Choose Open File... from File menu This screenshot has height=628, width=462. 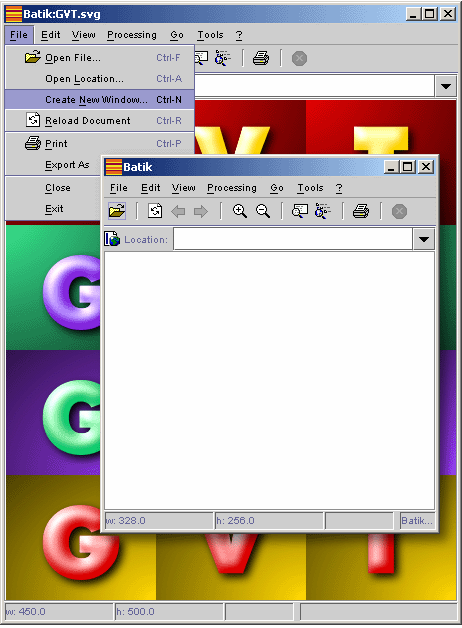[x=100, y=58]
